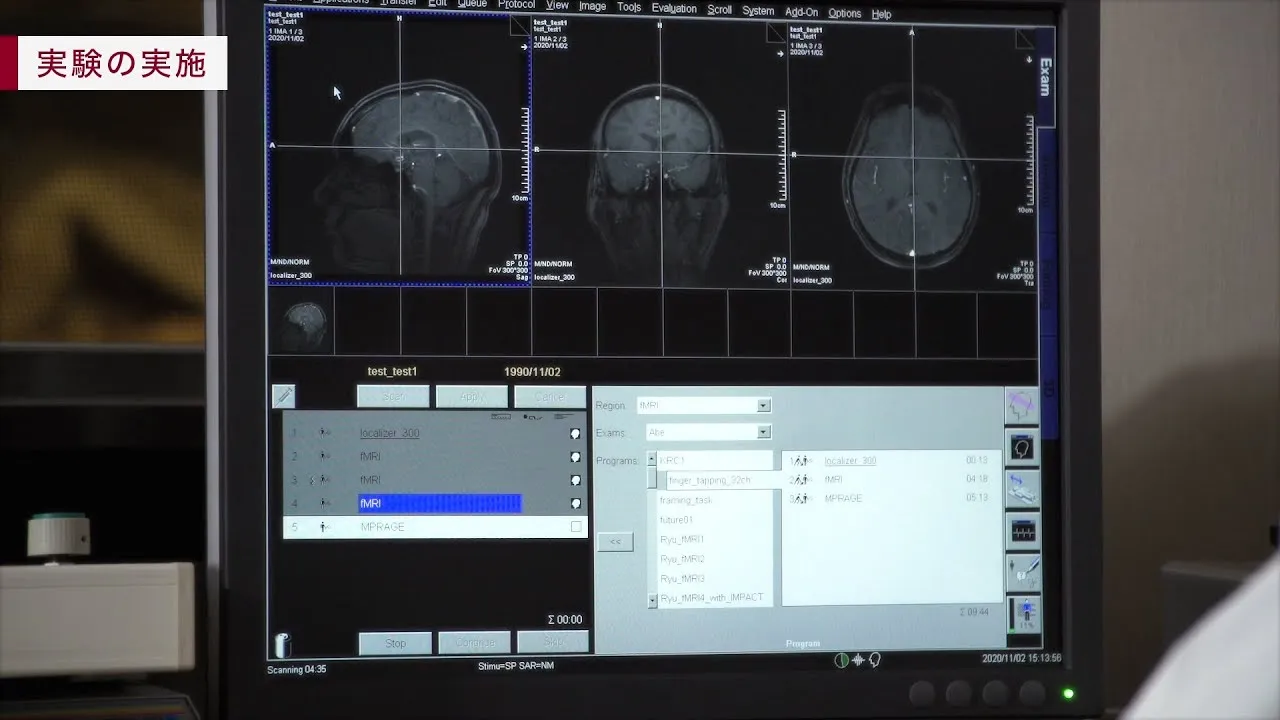
Task: Click the blue patient SAR indicator icon
Action: coord(1022,612)
